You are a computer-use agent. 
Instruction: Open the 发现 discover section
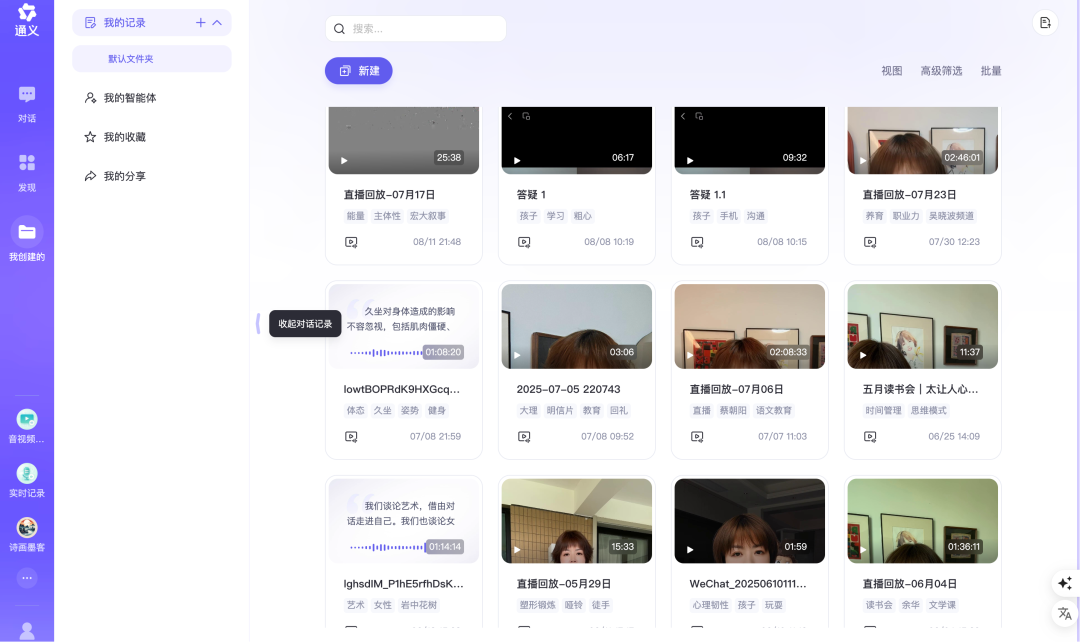coord(27,173)
